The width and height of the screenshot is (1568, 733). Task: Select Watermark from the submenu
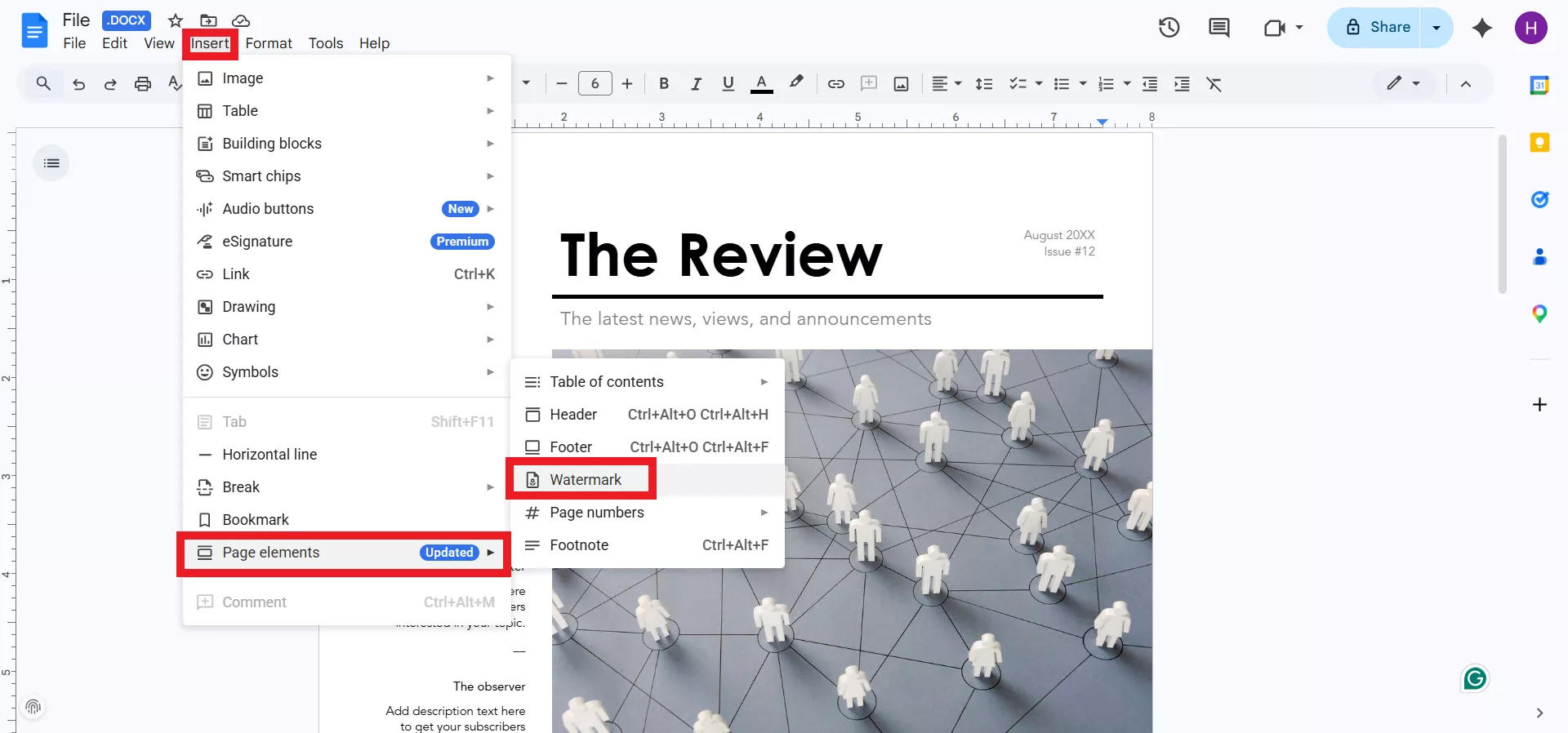(x=647, y=480)
